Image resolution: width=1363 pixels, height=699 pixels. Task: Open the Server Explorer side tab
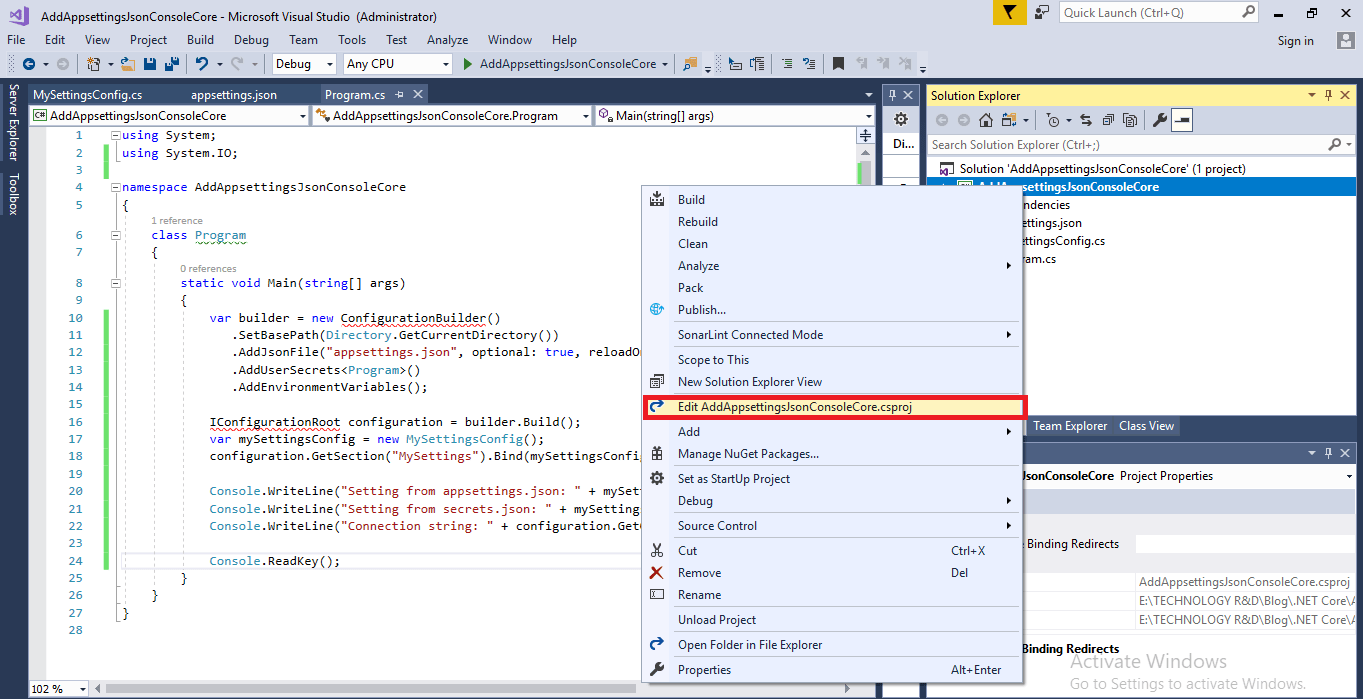coord(14,123)
